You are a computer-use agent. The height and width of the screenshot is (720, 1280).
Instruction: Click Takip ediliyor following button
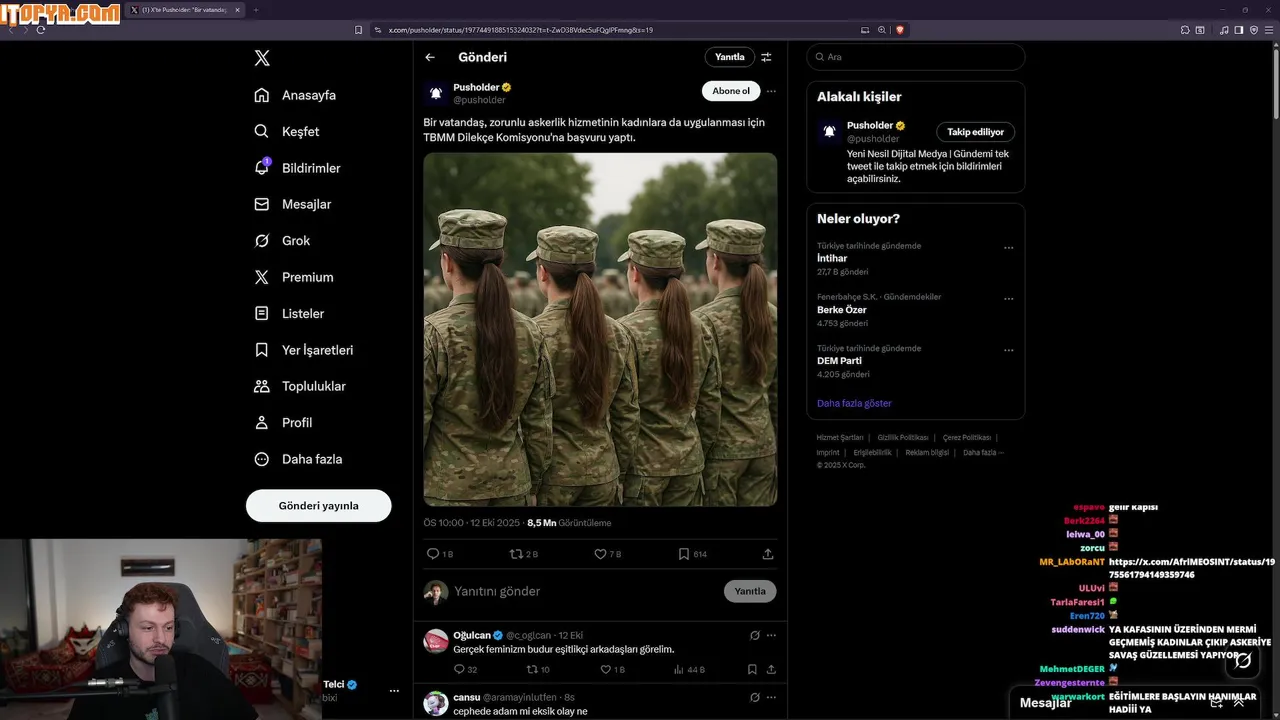(976, 132)
